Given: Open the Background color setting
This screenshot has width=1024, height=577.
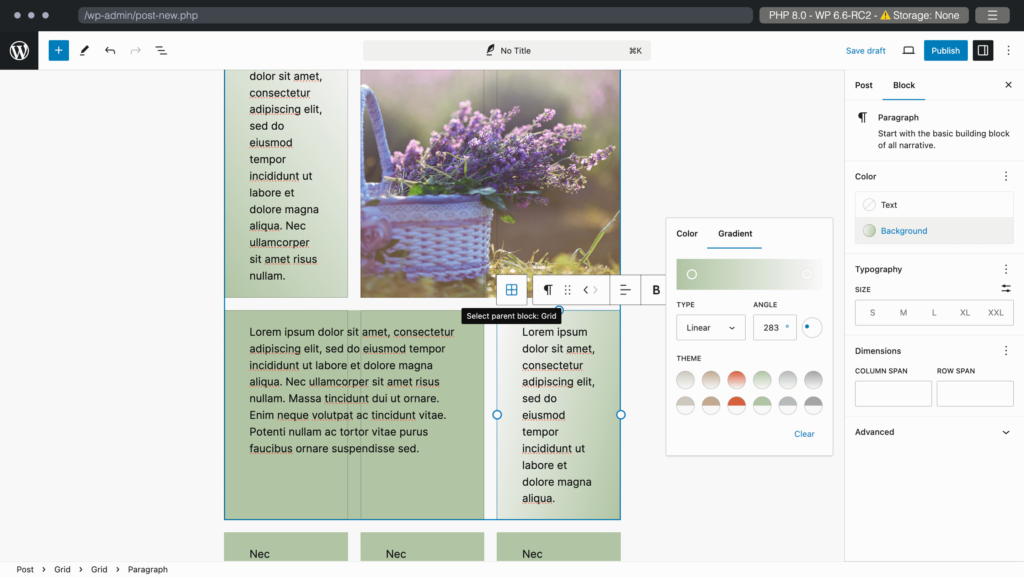Looking at the screenshot, I should click(x=934, y=230).
